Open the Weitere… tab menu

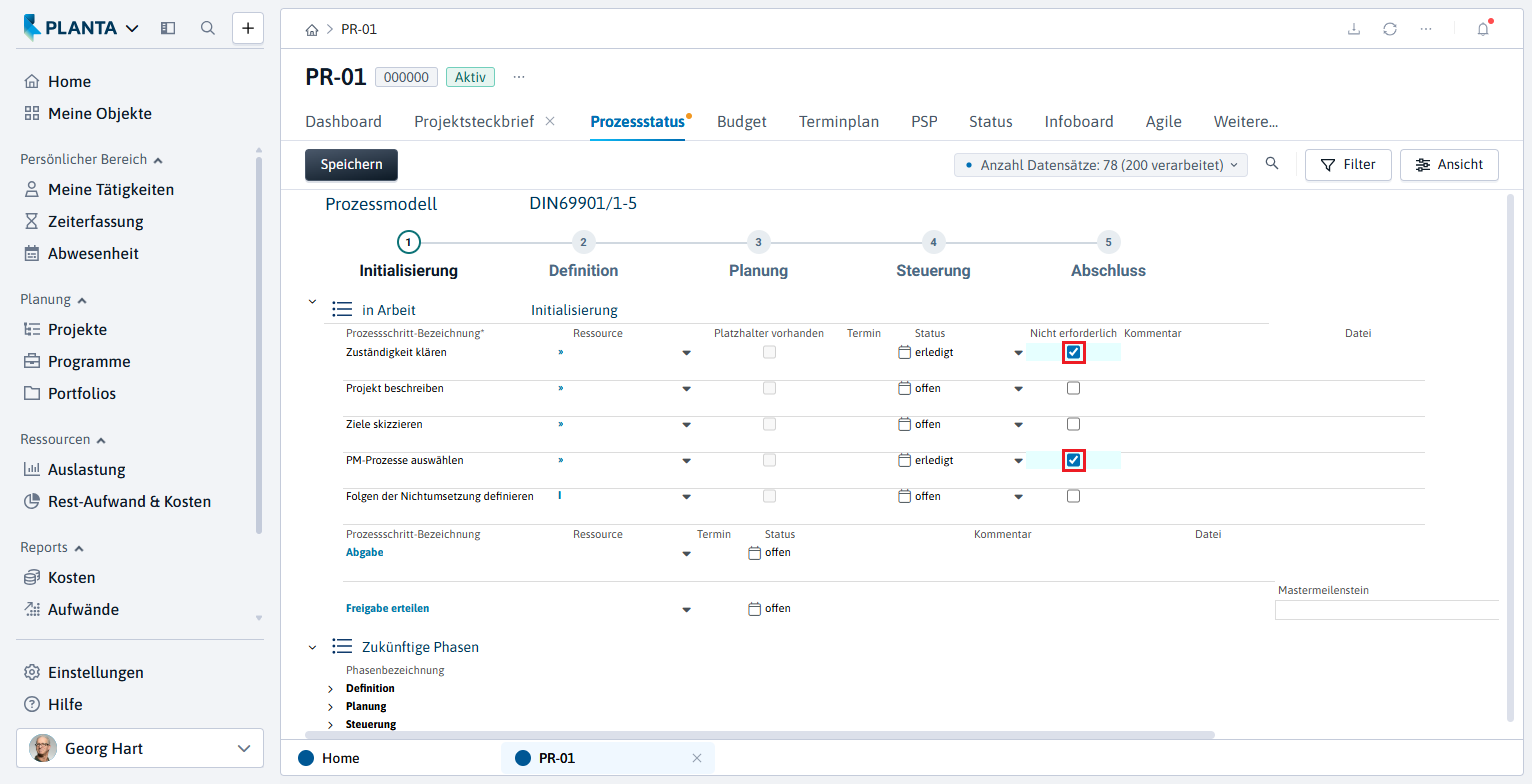click(x=1246, y=122)
